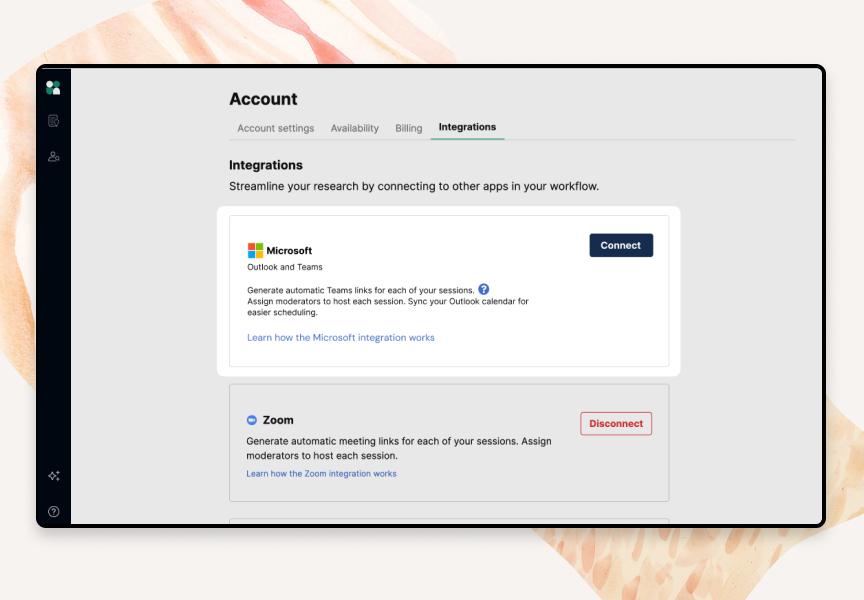Disconnect the Zoom integration

pos(616,423)
